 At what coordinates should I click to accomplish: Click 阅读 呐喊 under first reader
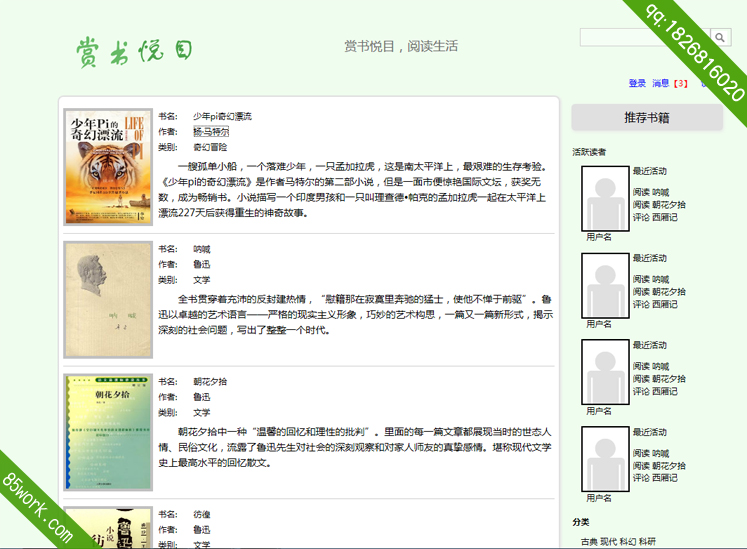click(651, 193)
